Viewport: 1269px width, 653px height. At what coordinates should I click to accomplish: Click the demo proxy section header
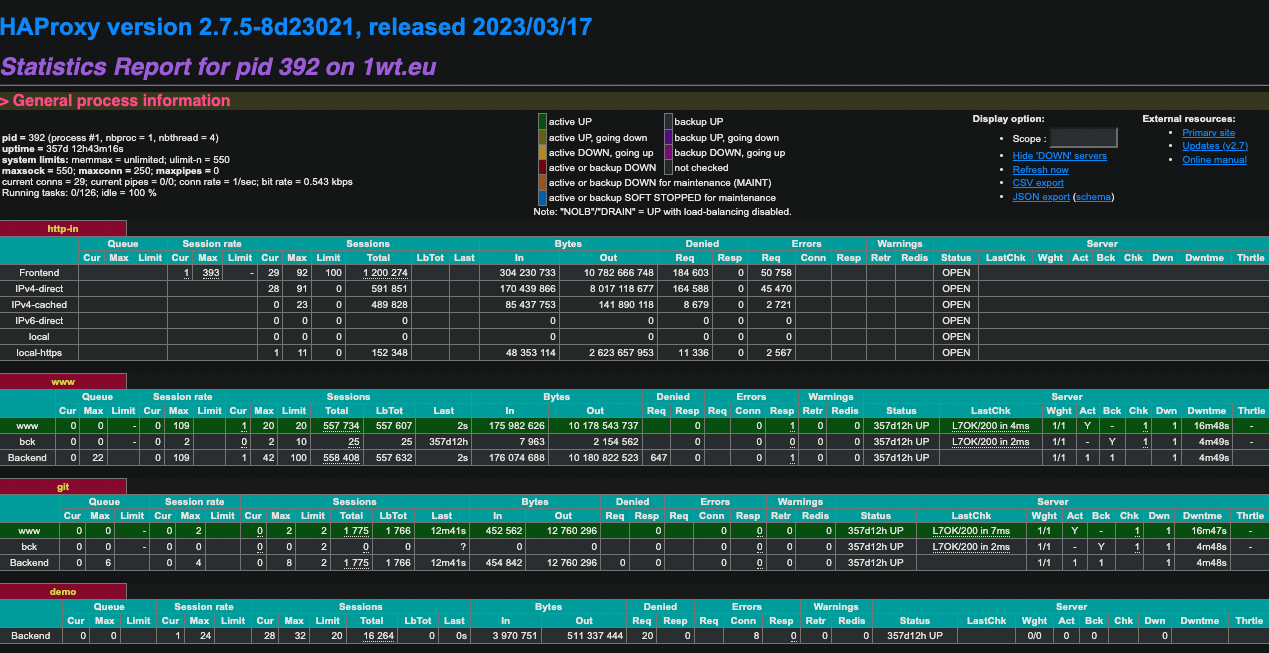[63, 591]
